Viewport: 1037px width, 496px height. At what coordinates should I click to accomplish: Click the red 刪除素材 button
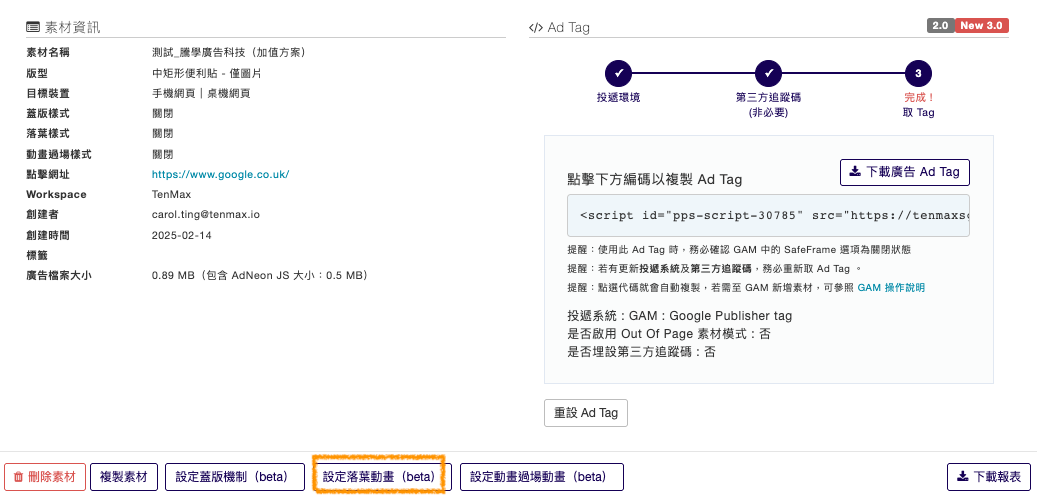coord(45,477)
